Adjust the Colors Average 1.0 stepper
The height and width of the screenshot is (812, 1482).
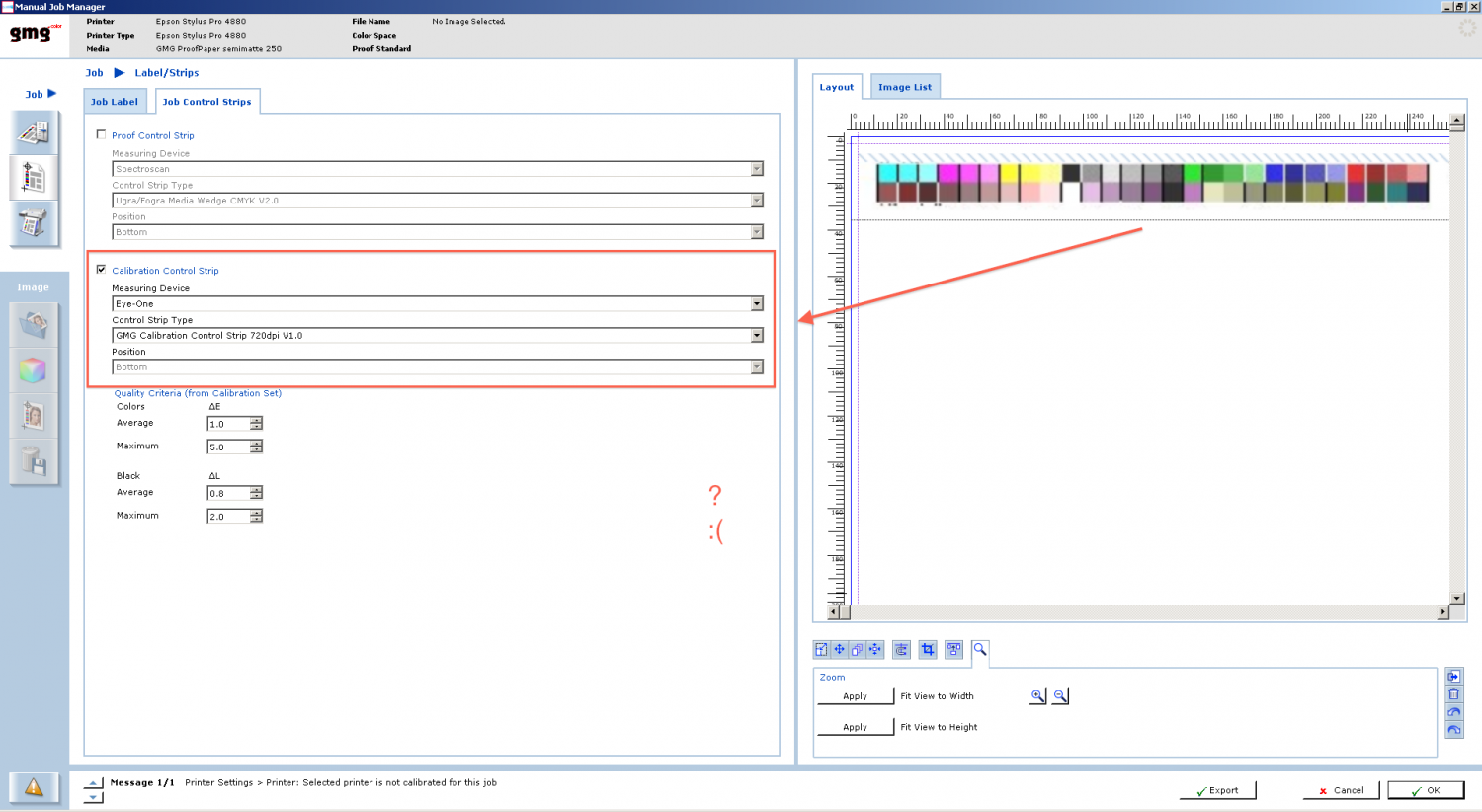256,424
